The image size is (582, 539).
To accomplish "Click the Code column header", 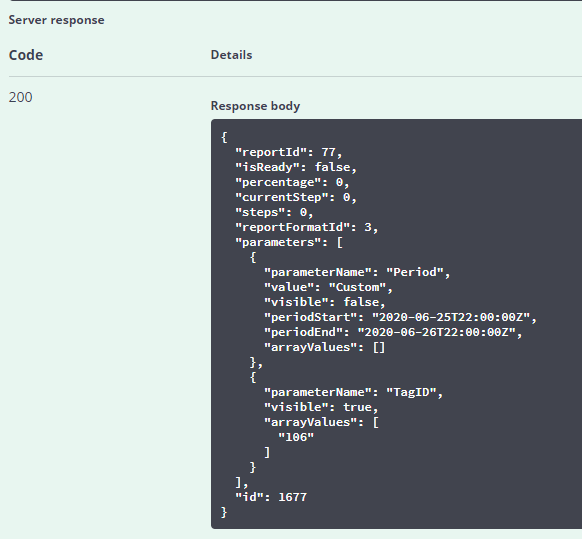I will point(26,55).
